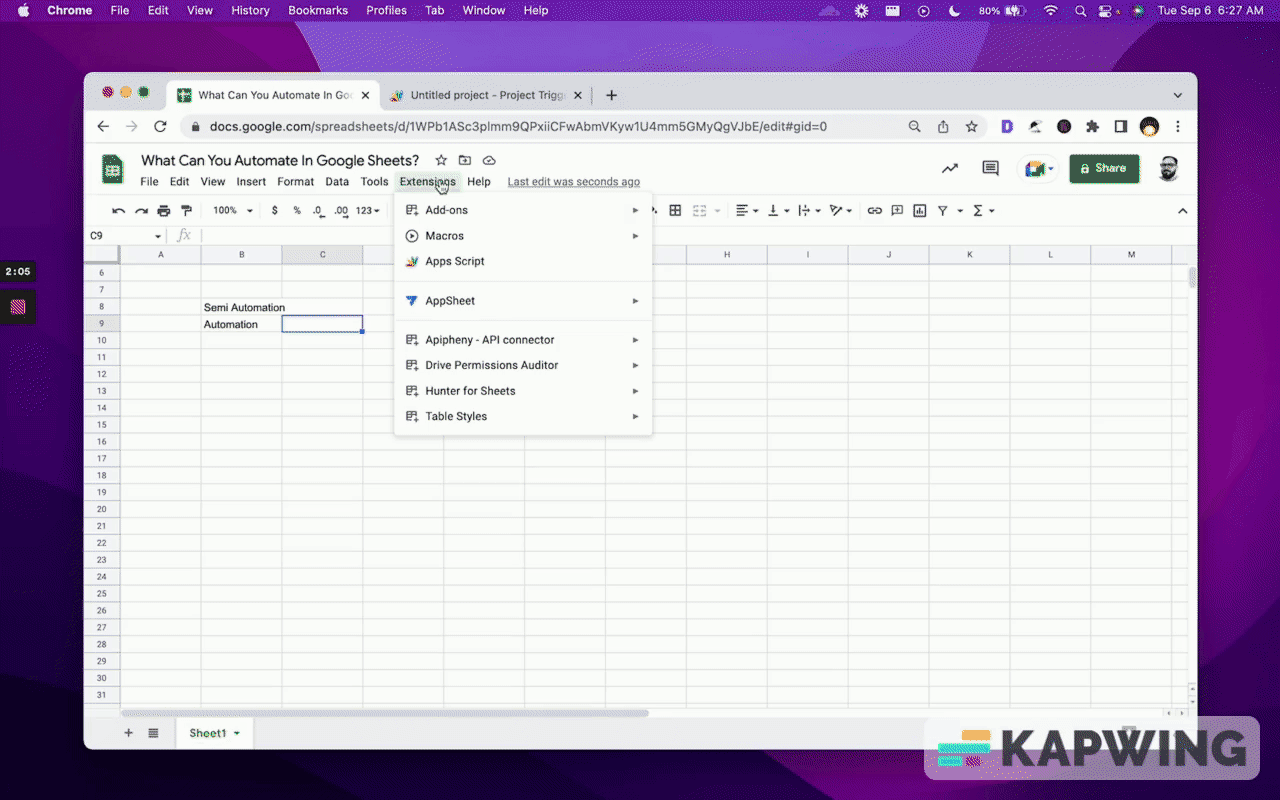Click the share icon in the address bar
The height and width of the screenshot is (800, 1280).
[x=943, y=127]
